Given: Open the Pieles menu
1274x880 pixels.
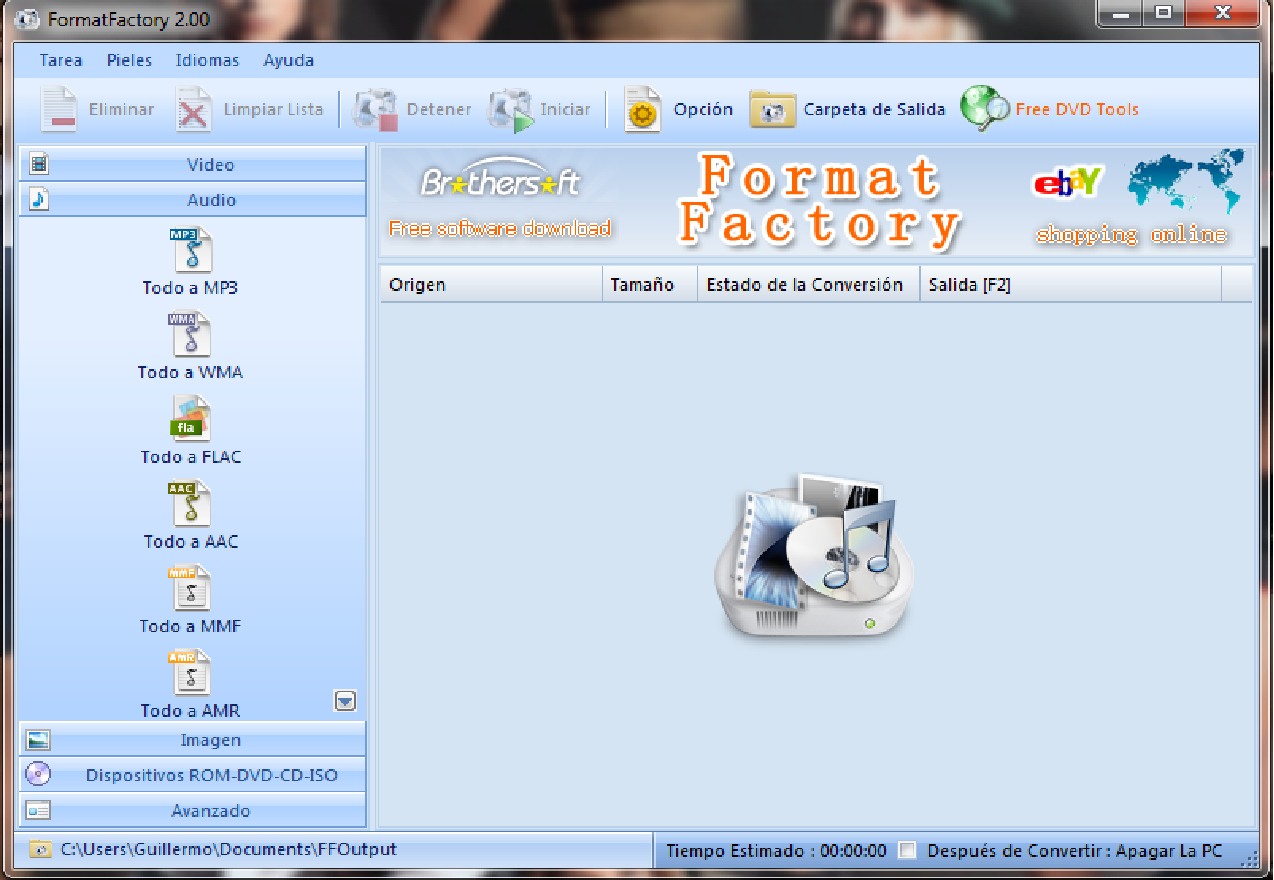Looking at the screenshot, I should [x=129, y=60].
